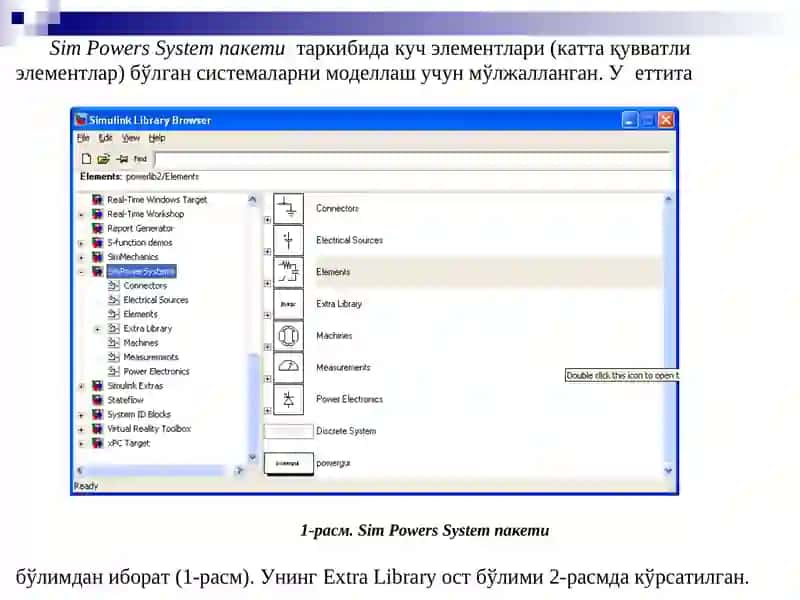Select Elements in the left tree
Screen dimensions: 800x600
tap(140, 314)
